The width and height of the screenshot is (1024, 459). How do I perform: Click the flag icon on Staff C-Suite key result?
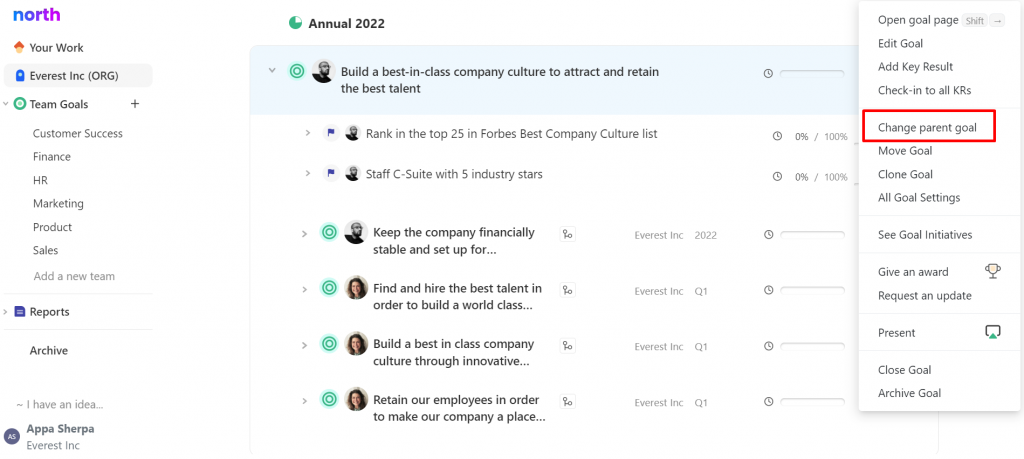tap(330, 174)
